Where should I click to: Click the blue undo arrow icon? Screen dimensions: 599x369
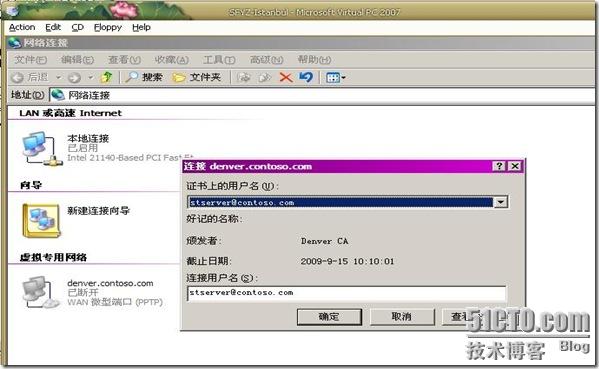(x=306, y=78)
